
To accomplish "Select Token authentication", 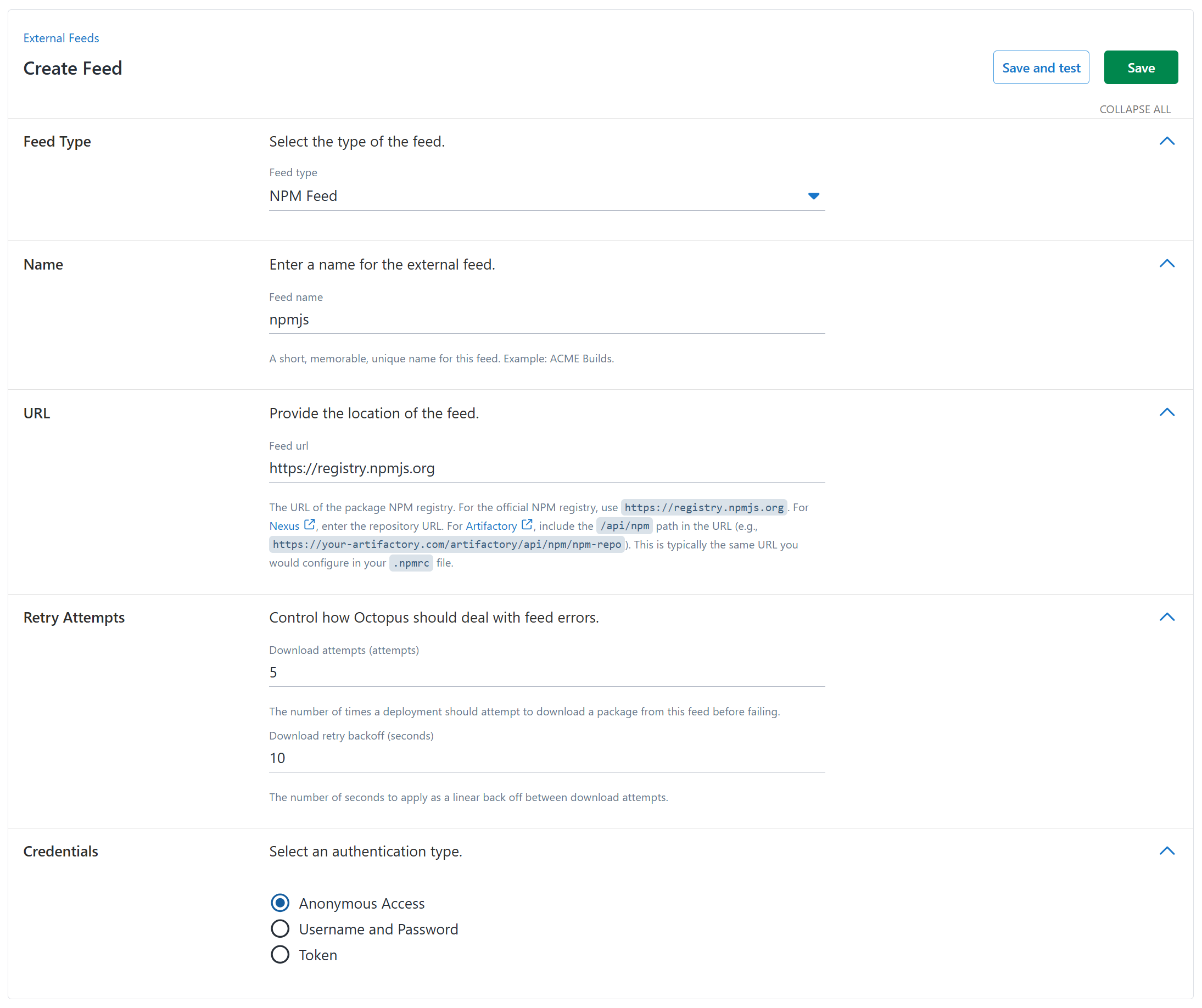I will click(280, 954).
